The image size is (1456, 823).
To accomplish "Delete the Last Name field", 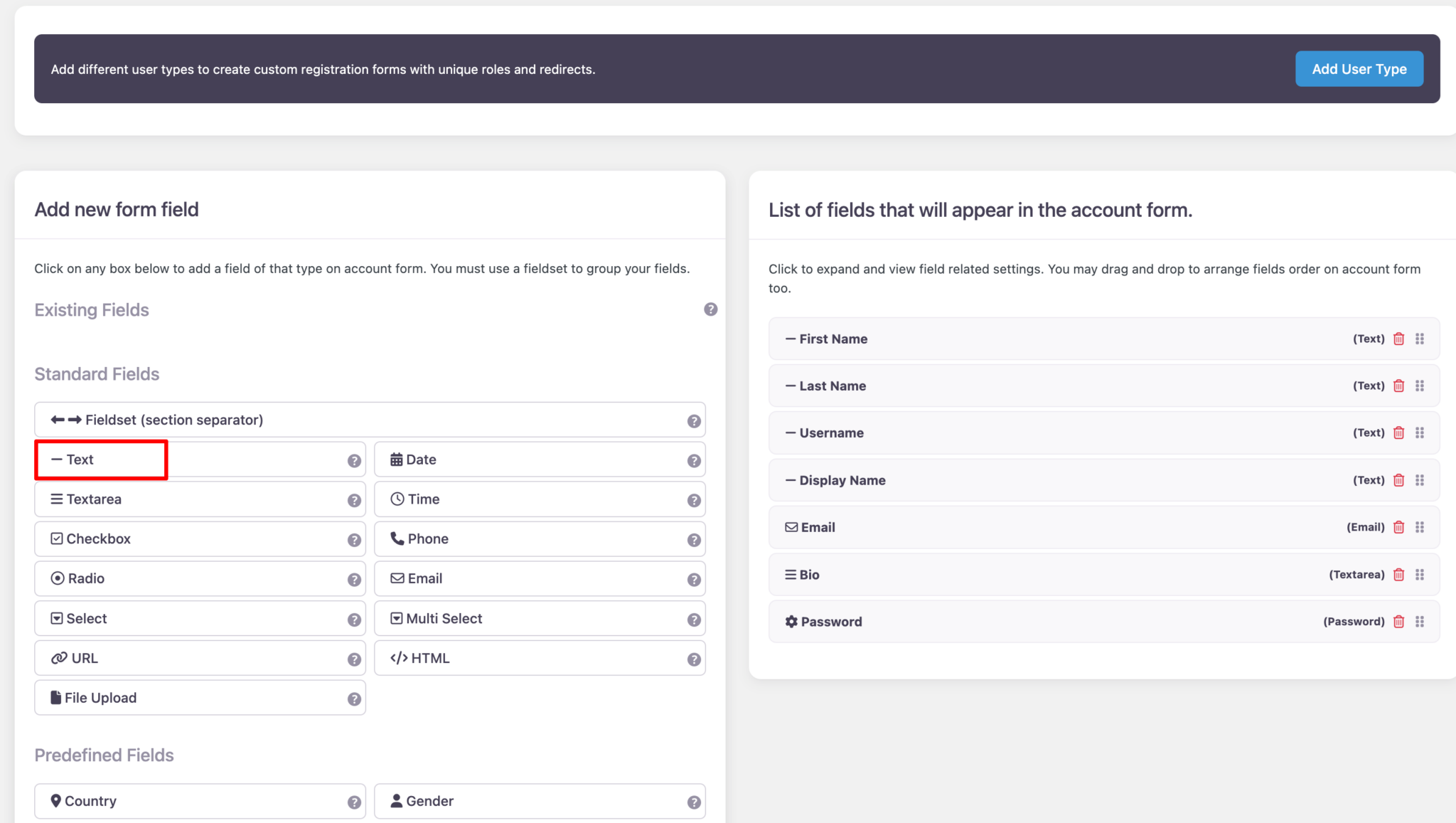I will (x=1398, y=386).
